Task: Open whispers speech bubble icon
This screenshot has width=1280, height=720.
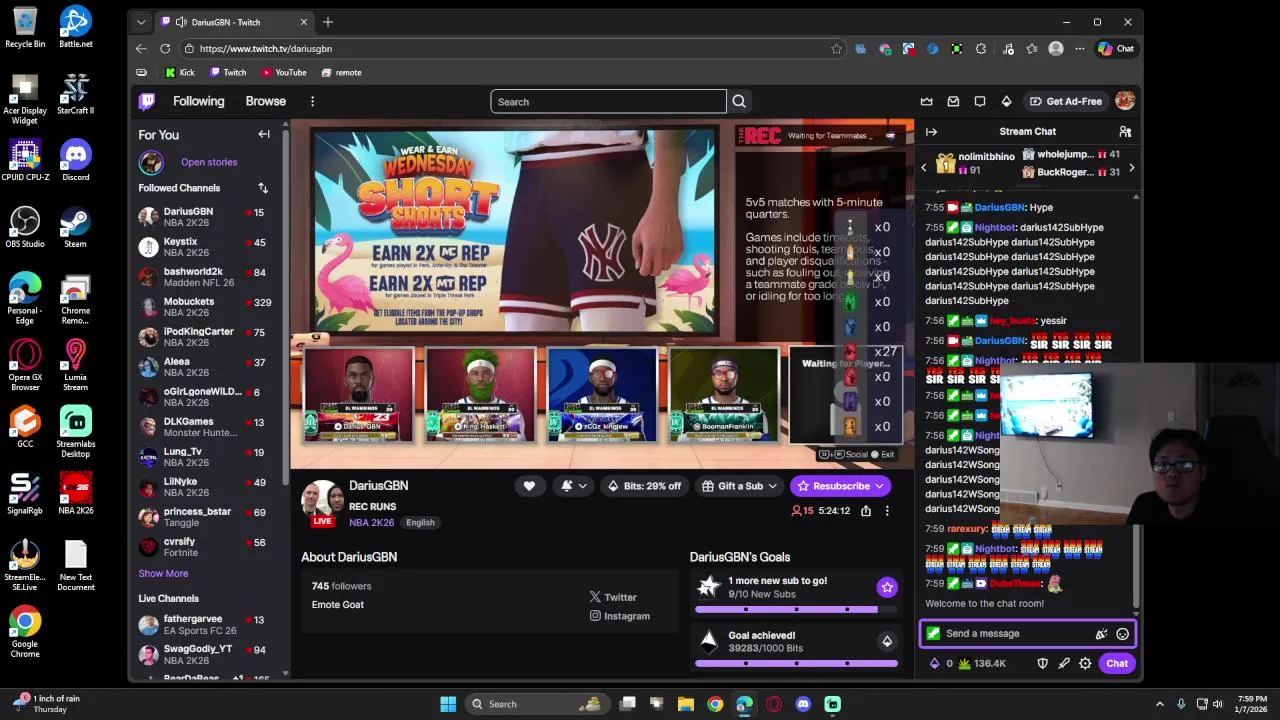Action: coord(980,101)
